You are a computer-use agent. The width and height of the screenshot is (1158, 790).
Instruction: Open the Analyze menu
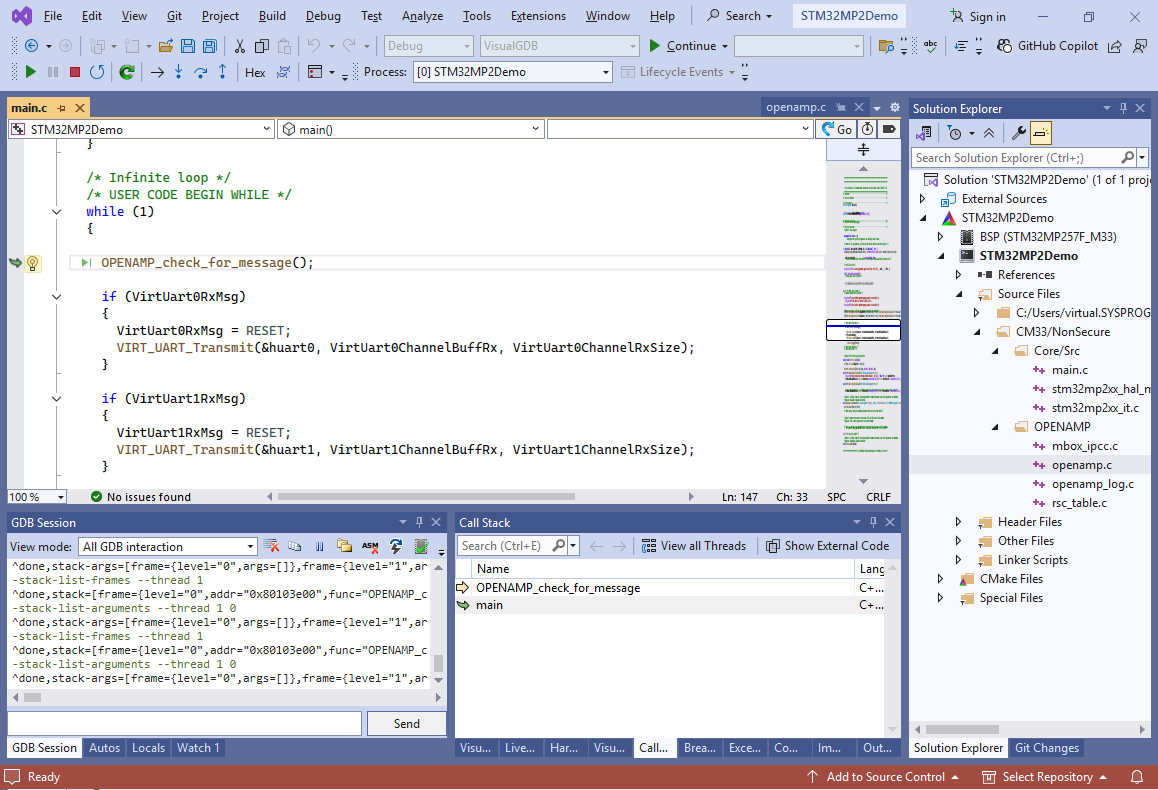(x=422, y=16)
